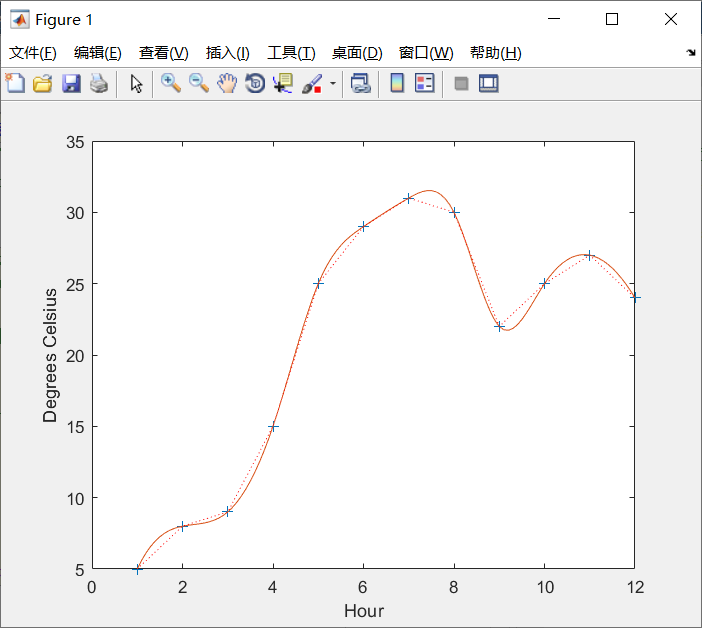Screen dimensions: 702x628
Task: Click the Hide Plot Tools icon
Action: click(461, 83)
